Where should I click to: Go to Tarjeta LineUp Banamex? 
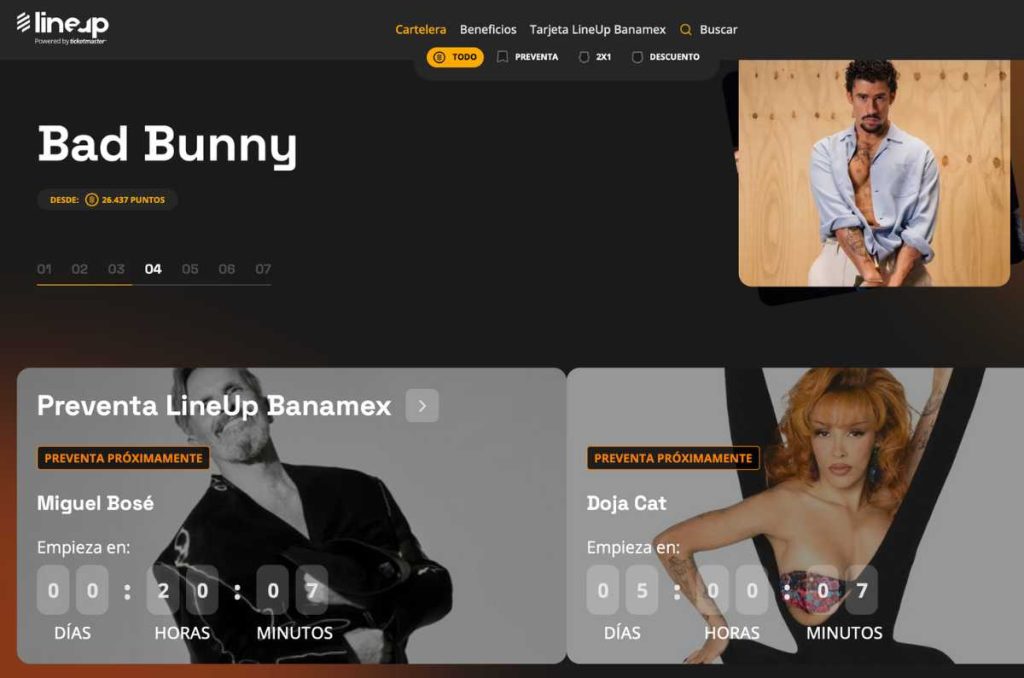click(597, 30)
